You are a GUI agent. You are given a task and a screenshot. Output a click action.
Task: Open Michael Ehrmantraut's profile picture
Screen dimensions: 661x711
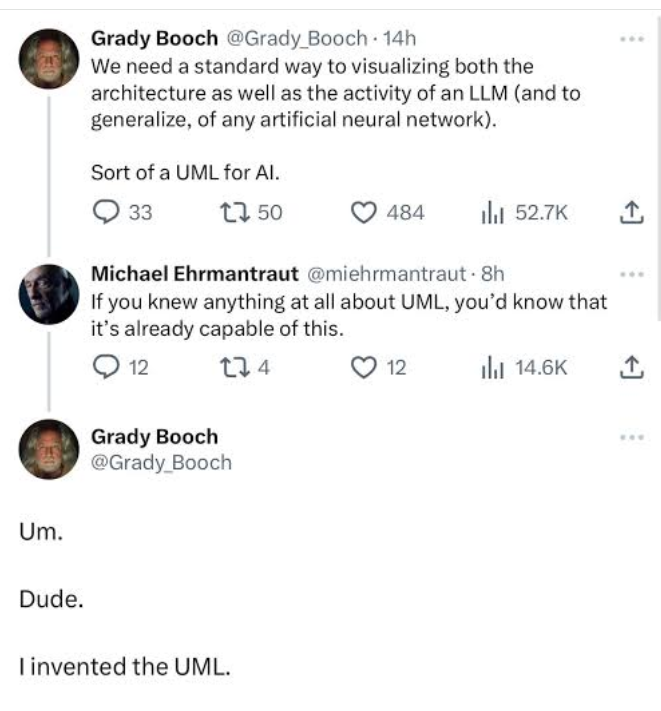50,293
